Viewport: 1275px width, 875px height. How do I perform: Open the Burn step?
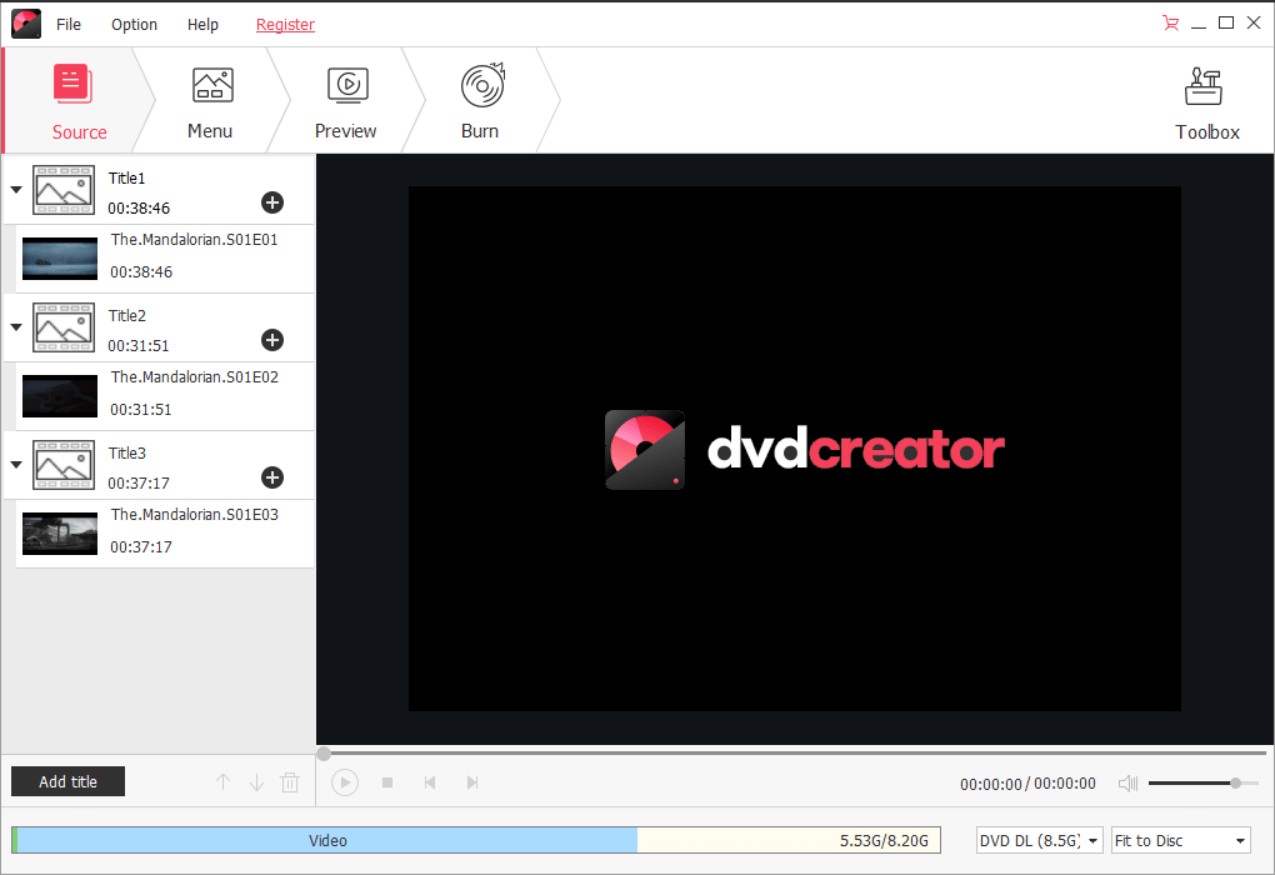click(x=481, y=101)
